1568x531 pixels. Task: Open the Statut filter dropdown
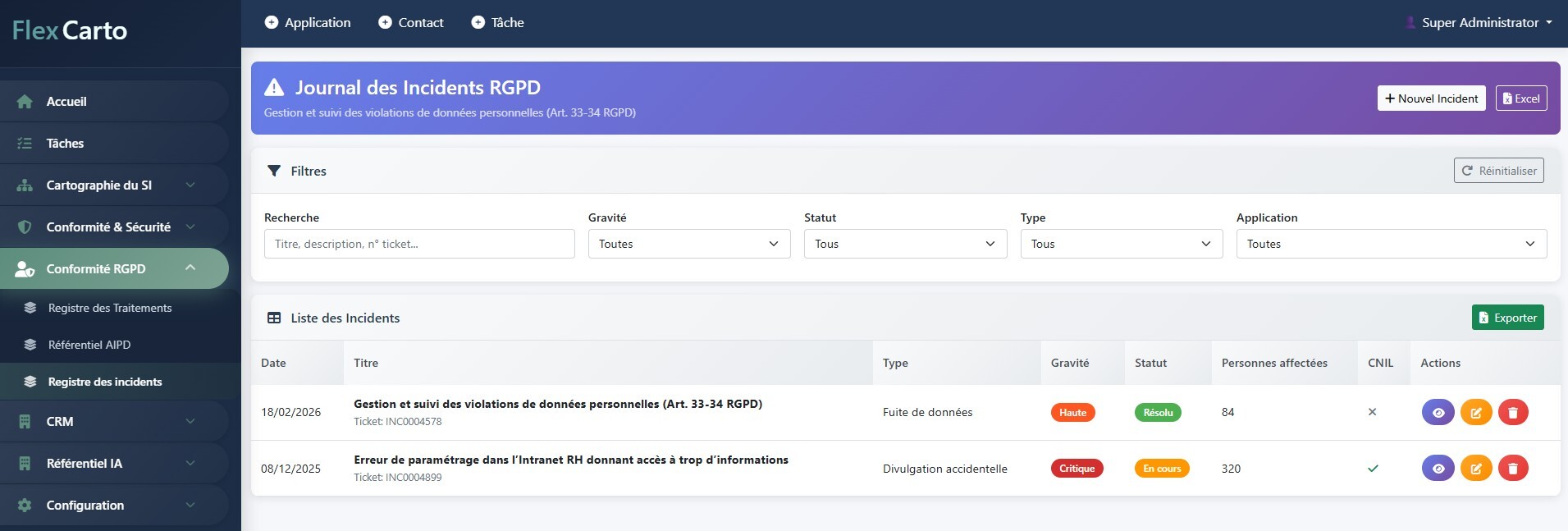pos(905,244)
